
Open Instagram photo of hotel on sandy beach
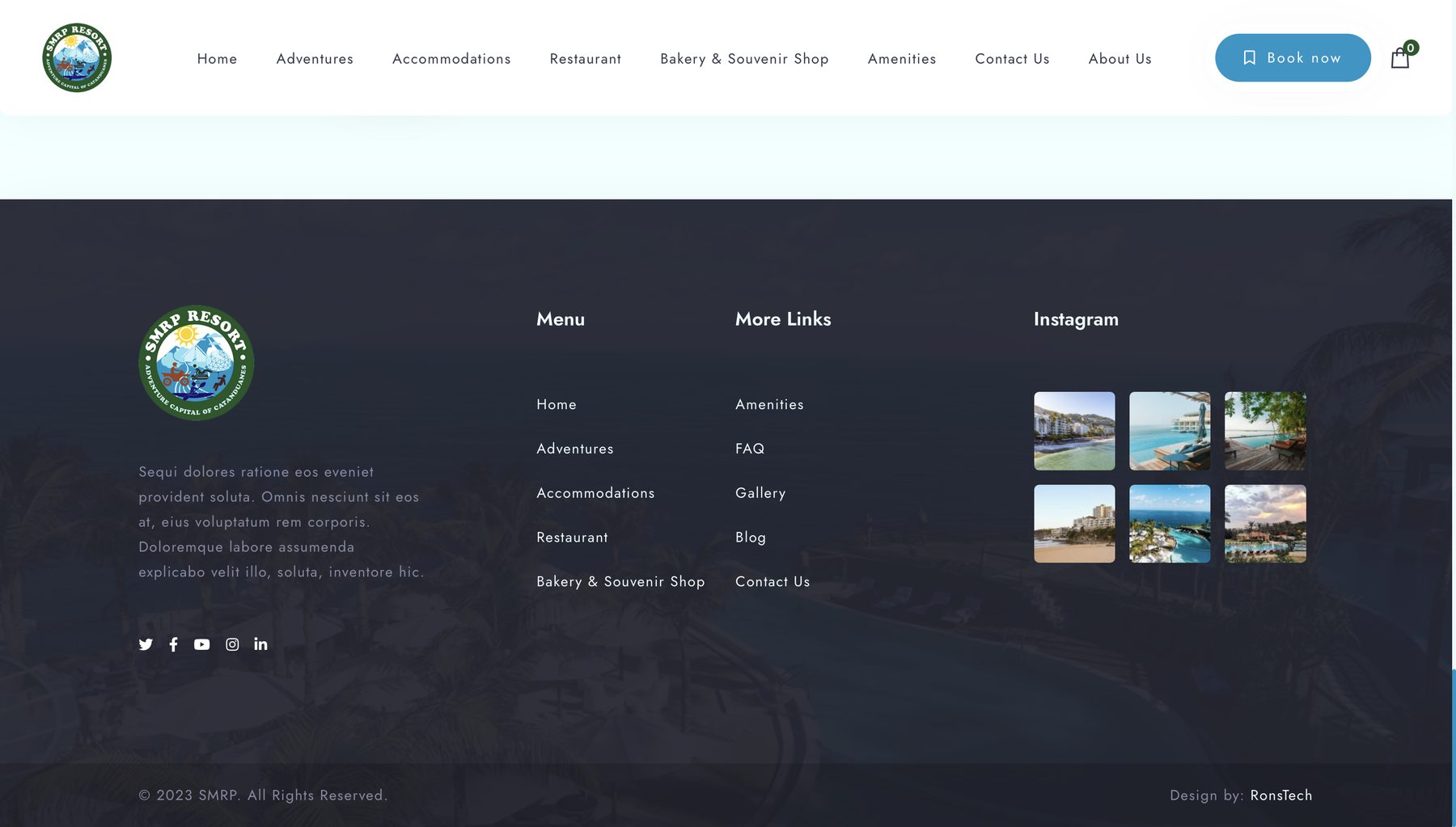click(x=1074, y=524)
